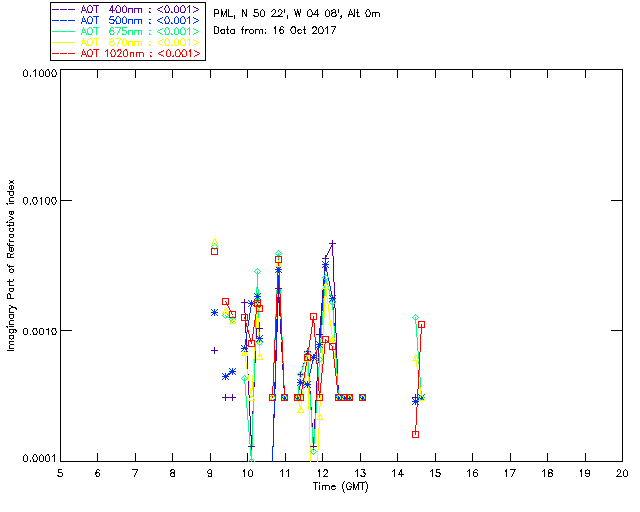Screen dimensions: 640x512
Task: Click the x-axis tick label 5
Action: click(60, 473)
